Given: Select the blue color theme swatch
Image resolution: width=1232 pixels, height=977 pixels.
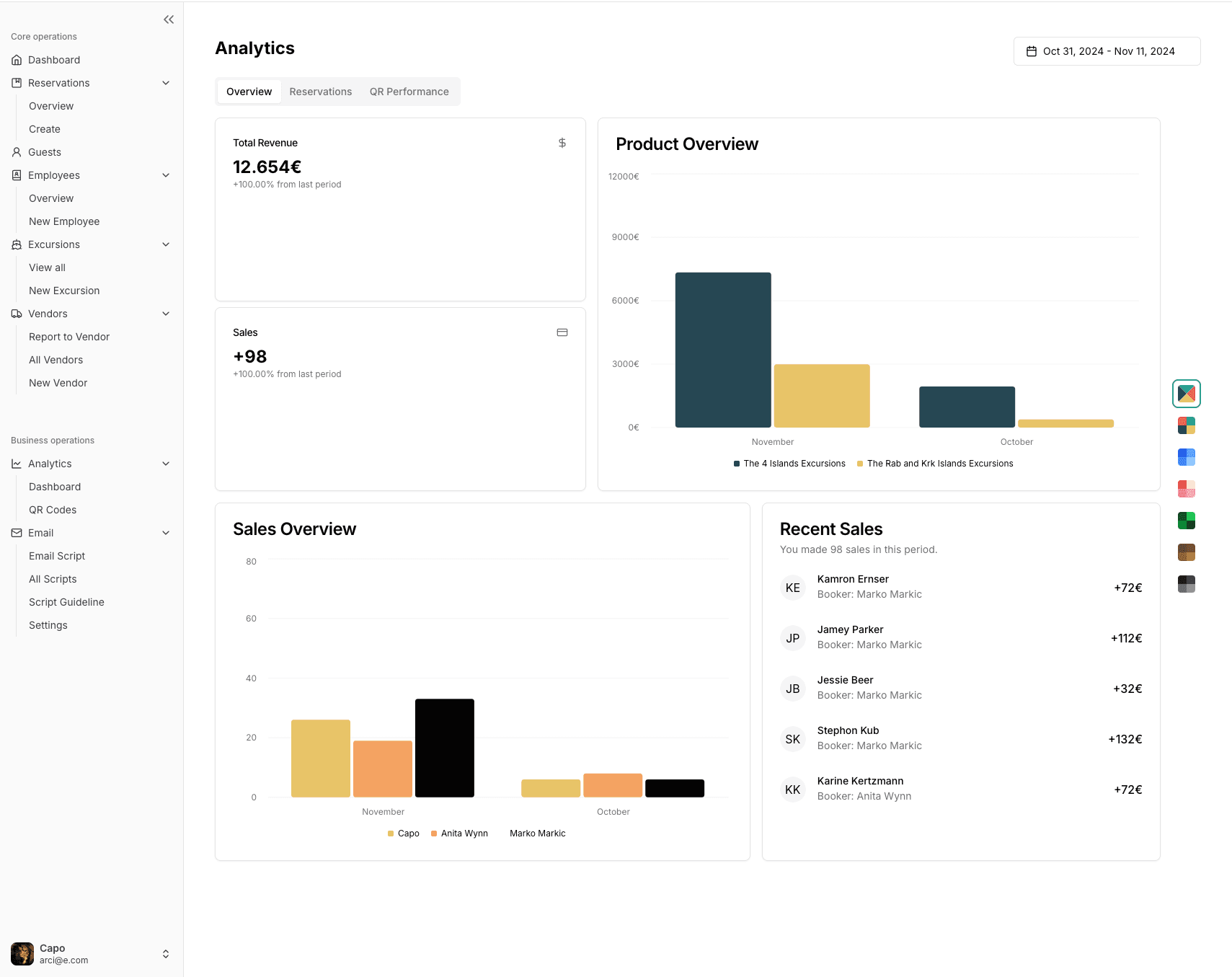Looking at the screenshot, I should point(1186,457).
